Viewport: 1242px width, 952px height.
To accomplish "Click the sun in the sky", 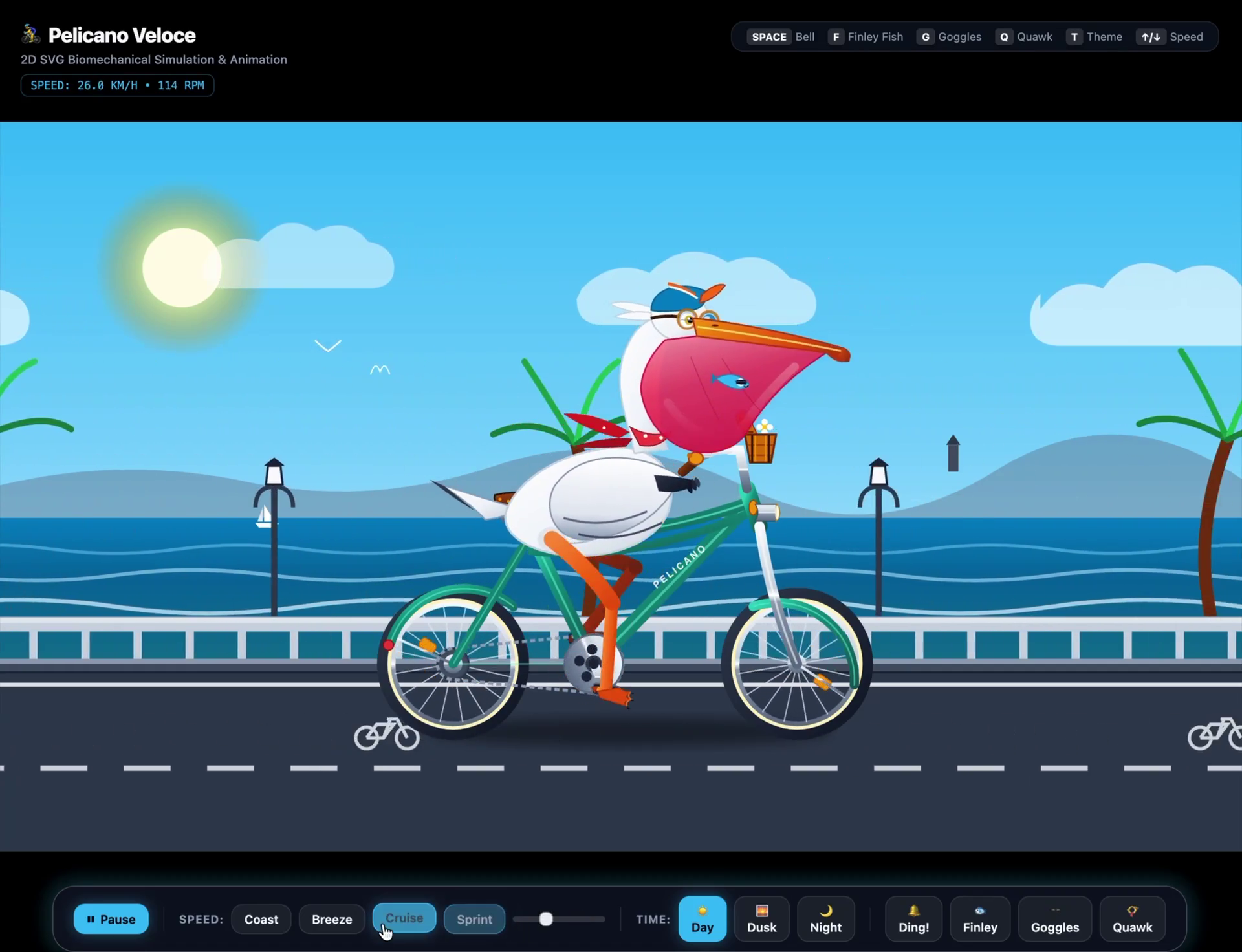I will pyautogui.click(x=182, y=267).
